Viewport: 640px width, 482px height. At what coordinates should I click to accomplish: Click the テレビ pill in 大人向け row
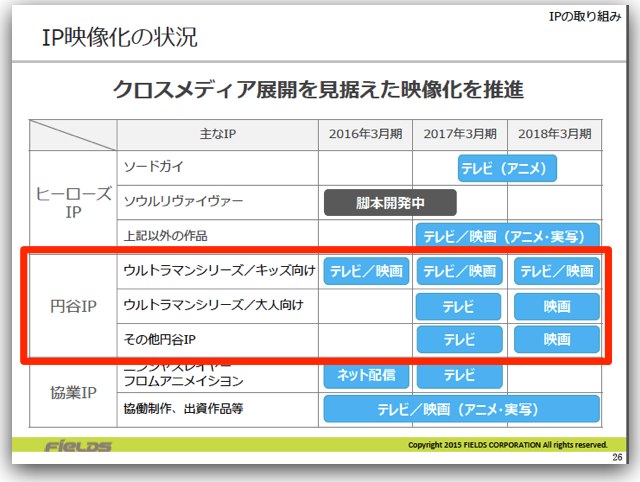click(458, 307)
